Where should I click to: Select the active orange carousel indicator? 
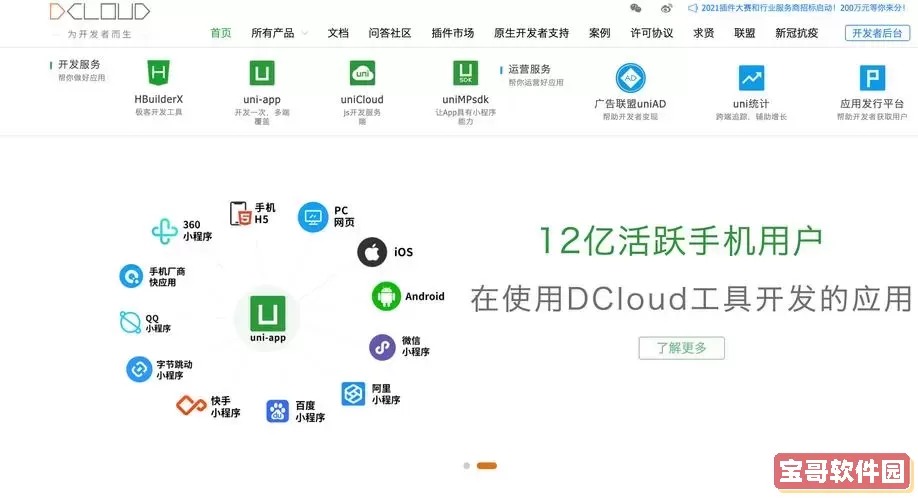pos(487,466)
